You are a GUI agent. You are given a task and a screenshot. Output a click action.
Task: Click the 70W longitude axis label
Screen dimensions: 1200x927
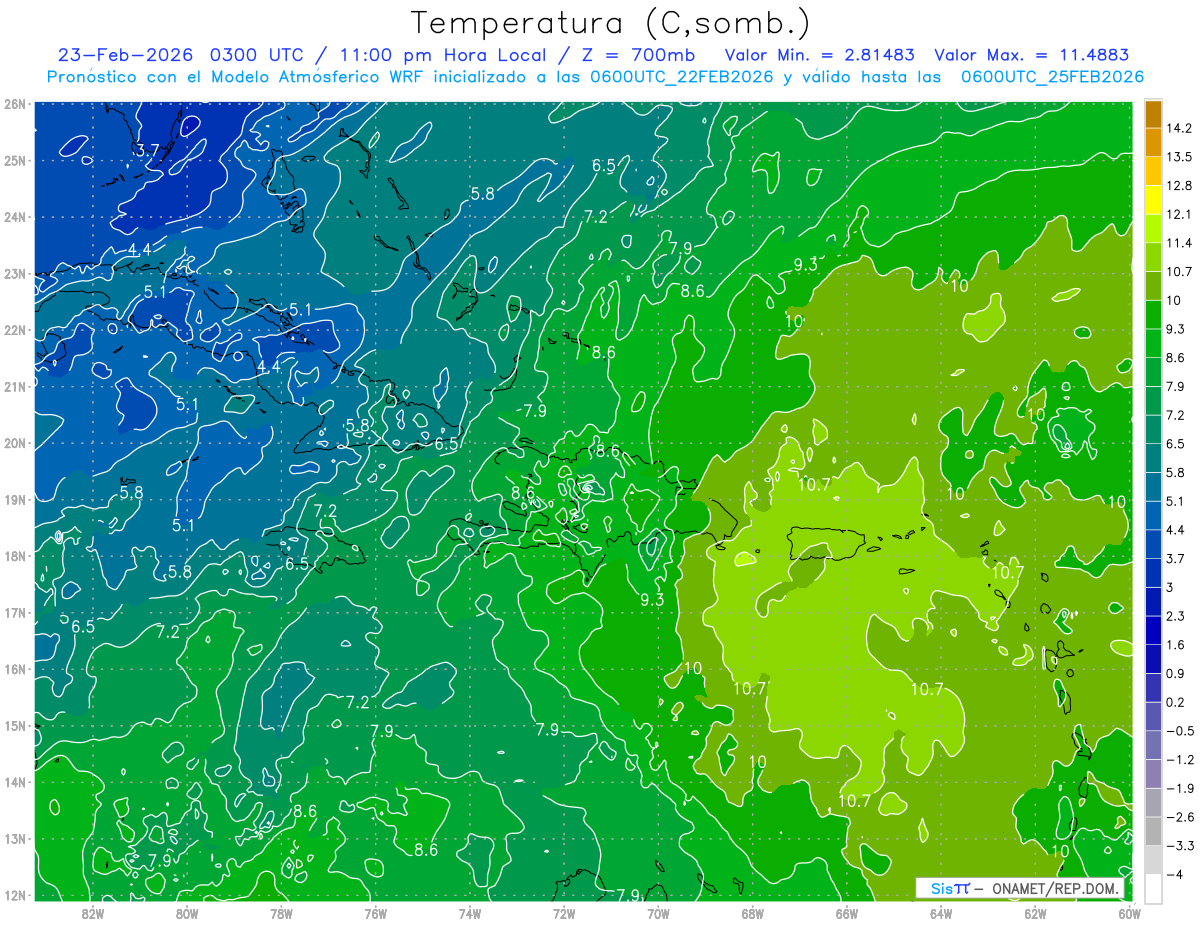(658, 914)
